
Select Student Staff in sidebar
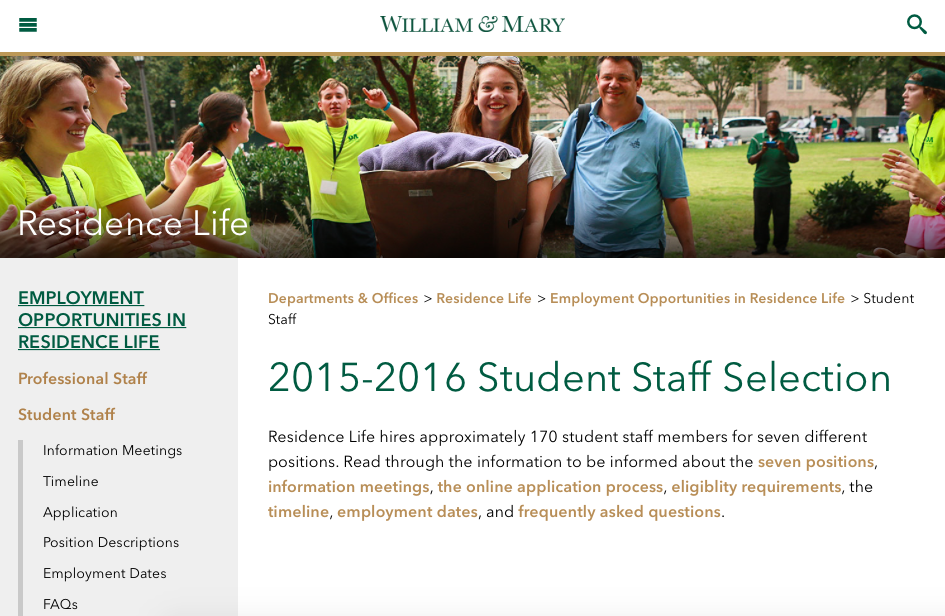(x=66, y=415)
